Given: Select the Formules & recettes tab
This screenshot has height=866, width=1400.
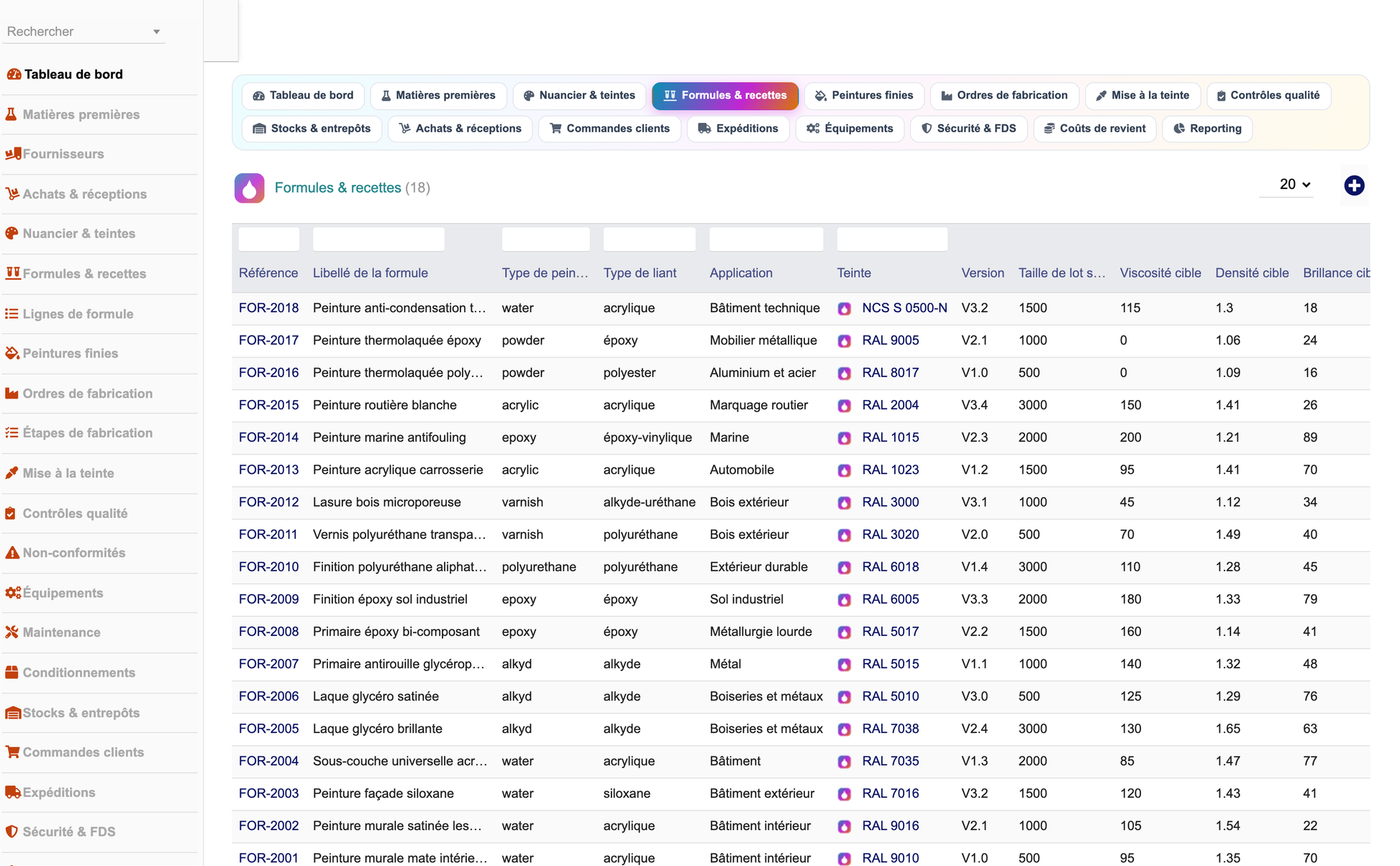Looking at the screenshot, I should tap(725, 96).
